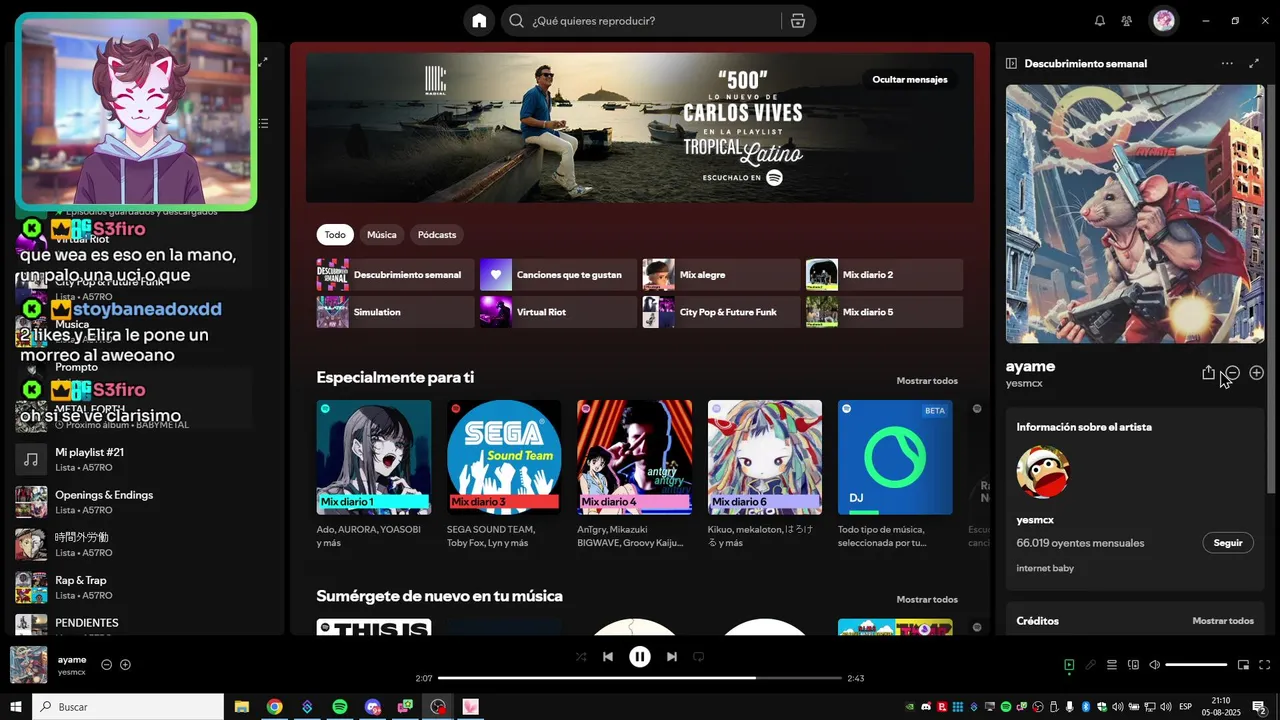Open connect to a device icon

[1133, 665]
